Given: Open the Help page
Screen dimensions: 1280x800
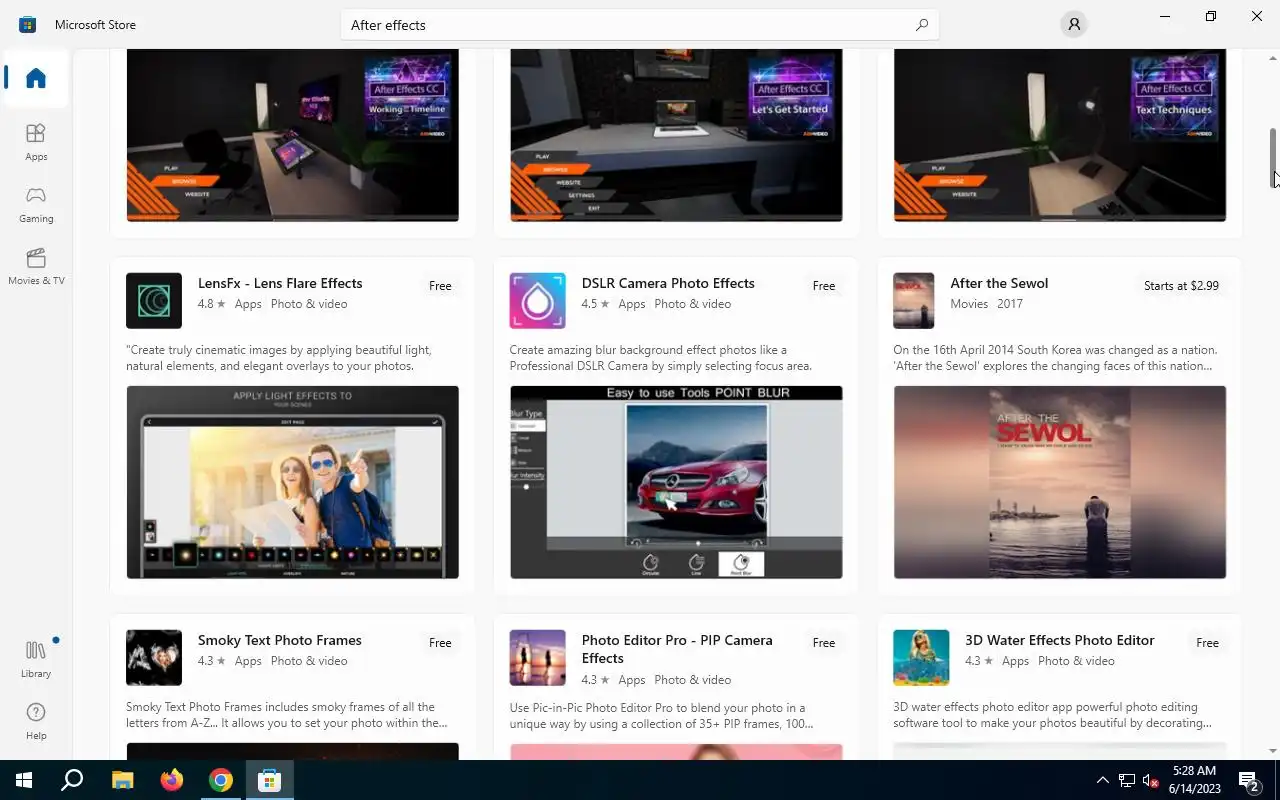Looking at the screenshot, I should (36, 721).
